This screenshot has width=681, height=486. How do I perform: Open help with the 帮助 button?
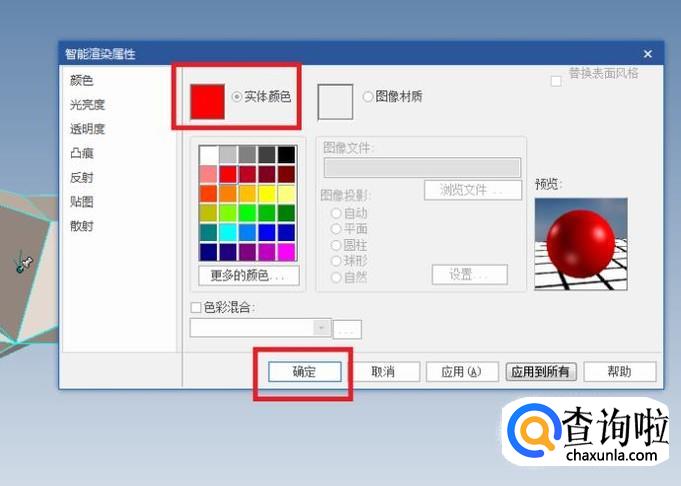(620, 372)
